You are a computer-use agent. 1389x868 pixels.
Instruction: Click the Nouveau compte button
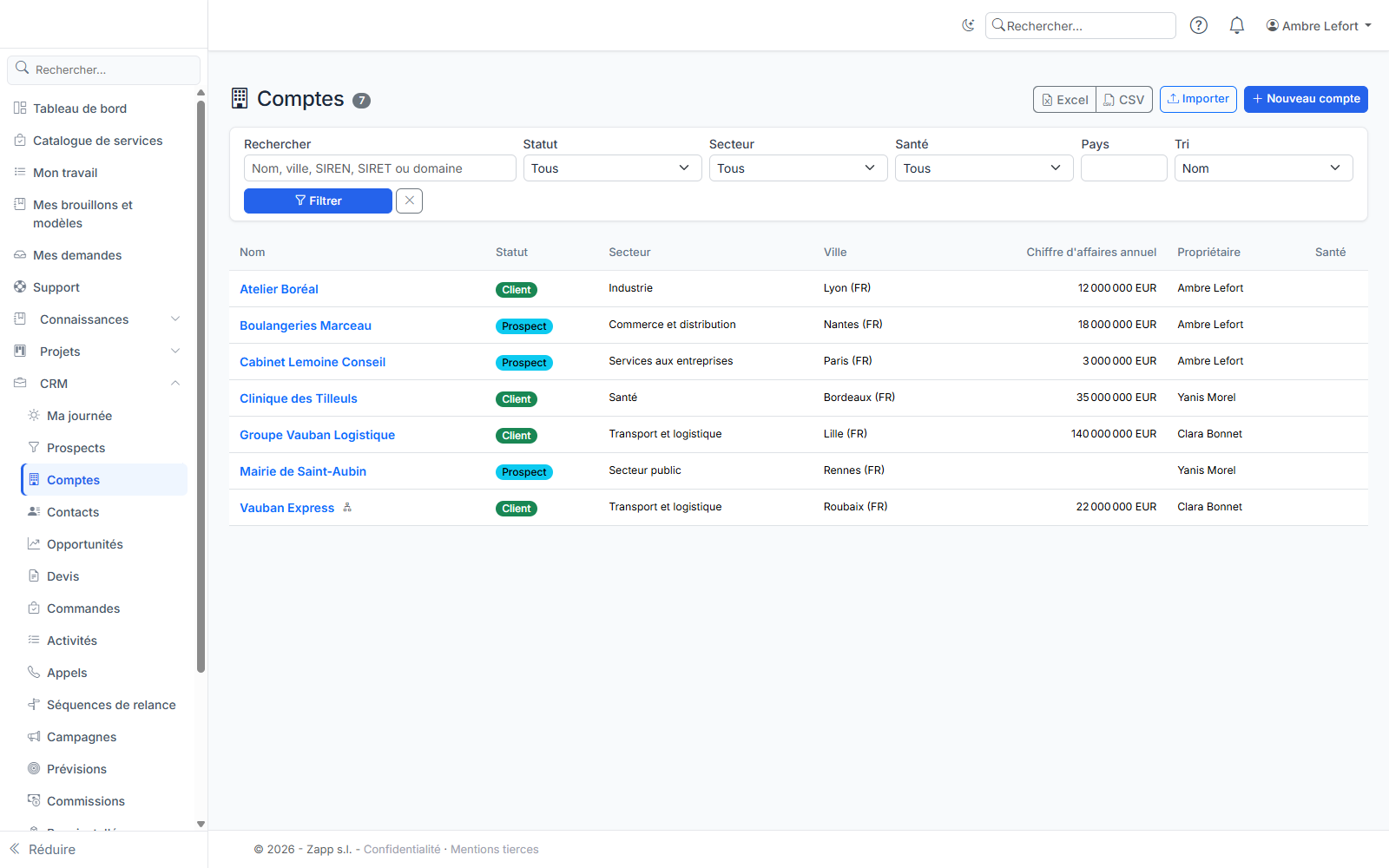coord(1306,99)
